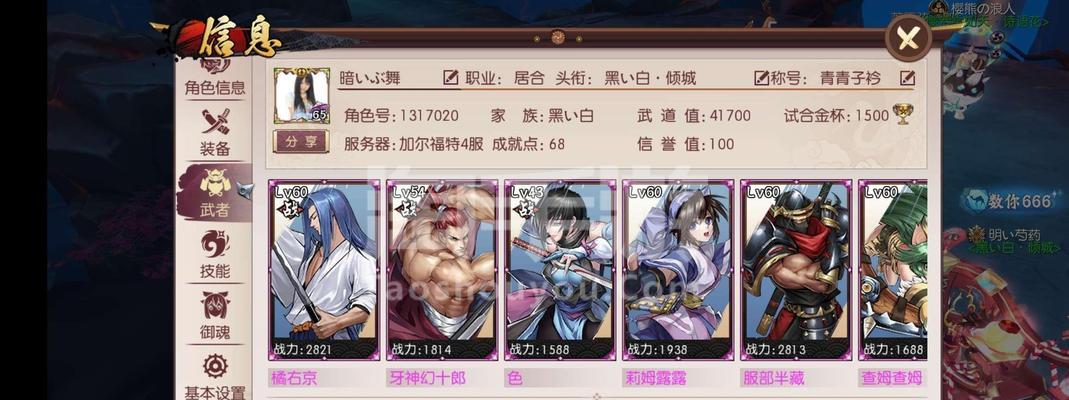Click the 分享 share button

tap(301, 142)
